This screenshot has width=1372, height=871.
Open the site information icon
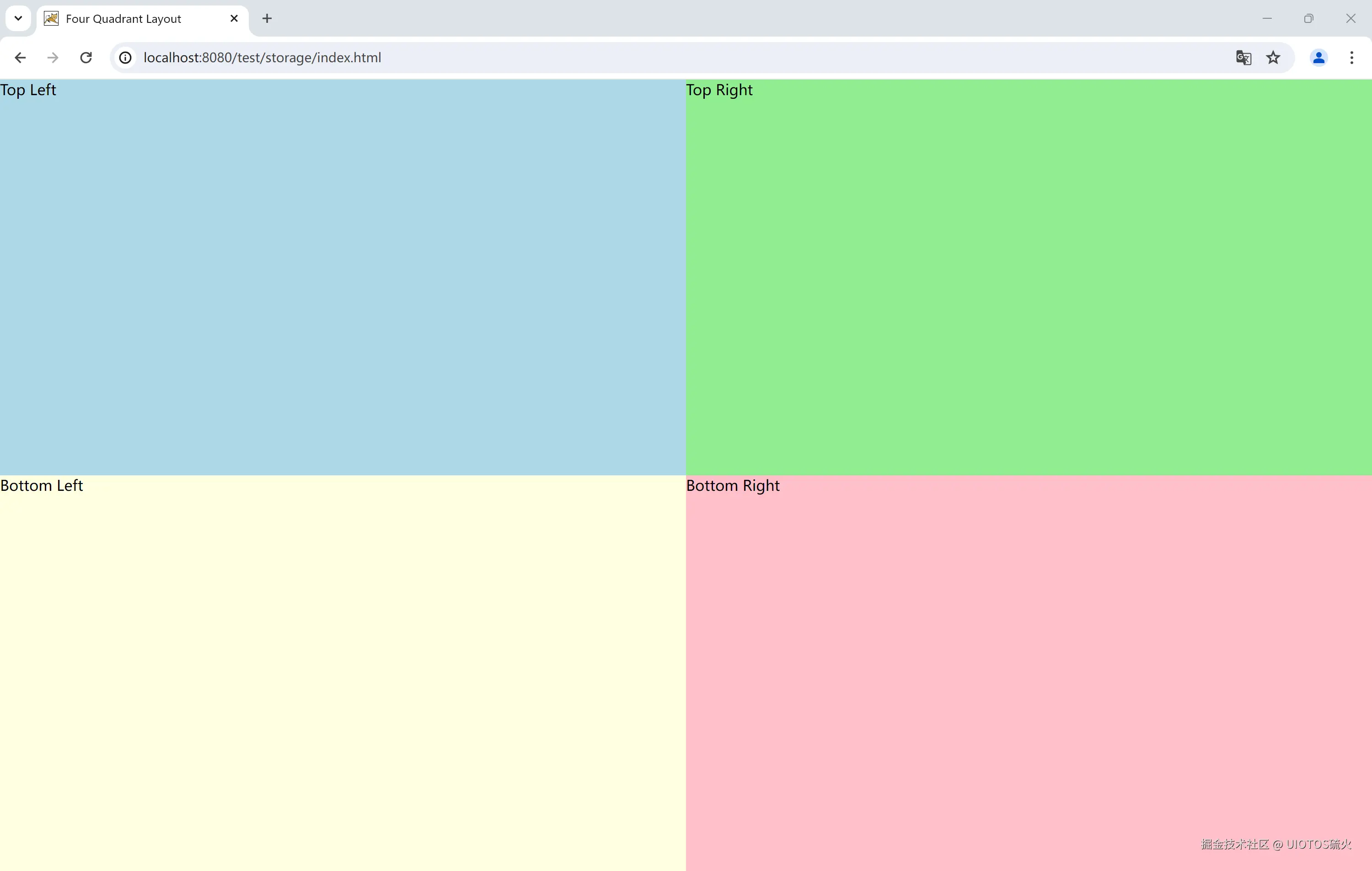pos(125,58)
